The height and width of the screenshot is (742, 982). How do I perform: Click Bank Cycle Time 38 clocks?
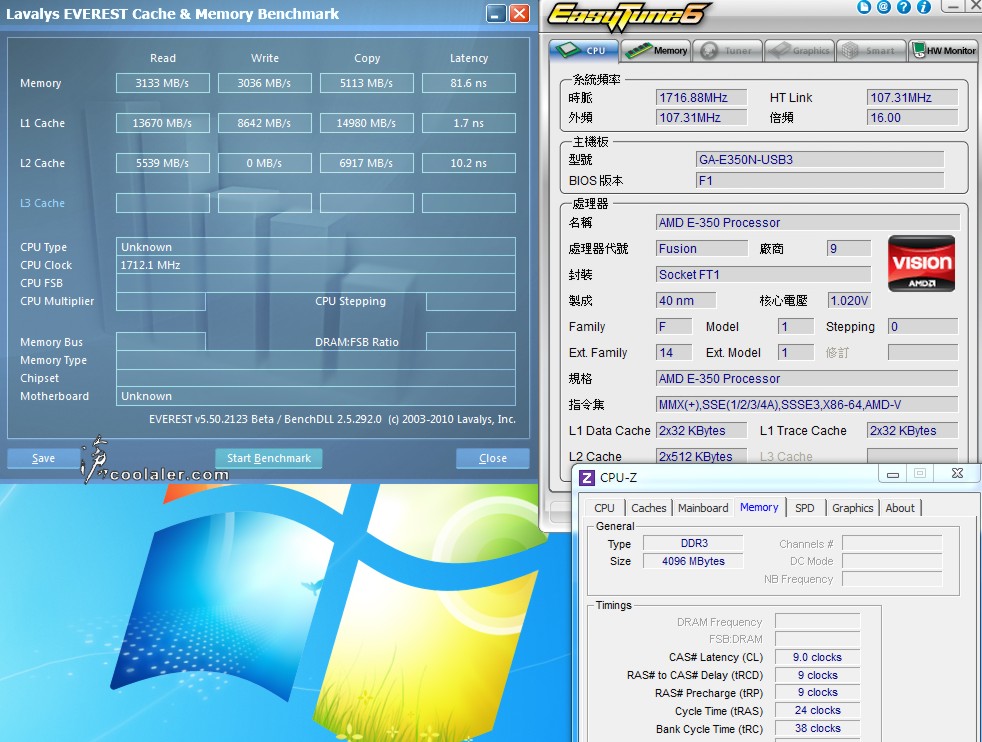click(817, 729)
